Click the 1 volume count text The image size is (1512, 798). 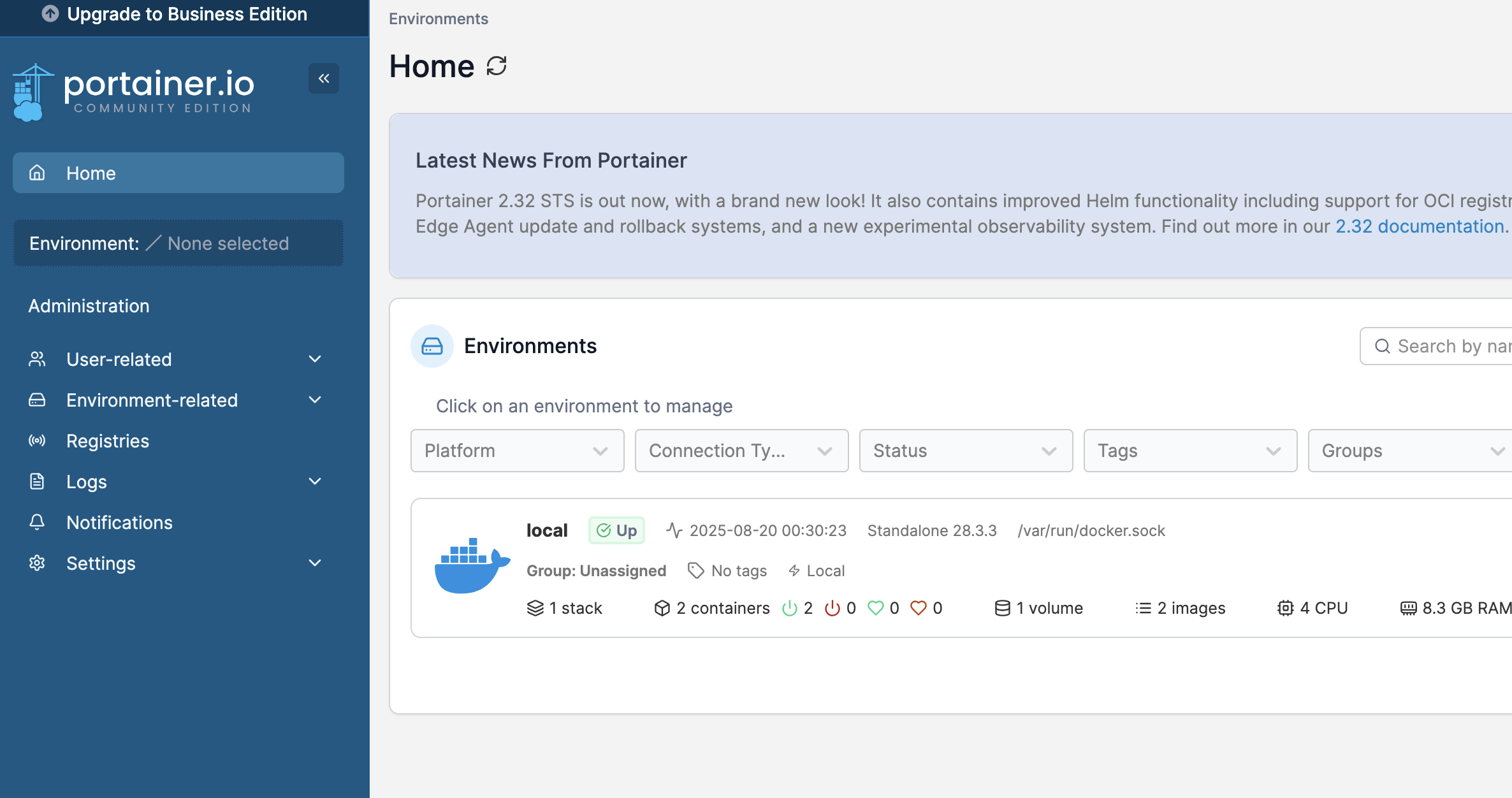click(x=1050, y=608)
